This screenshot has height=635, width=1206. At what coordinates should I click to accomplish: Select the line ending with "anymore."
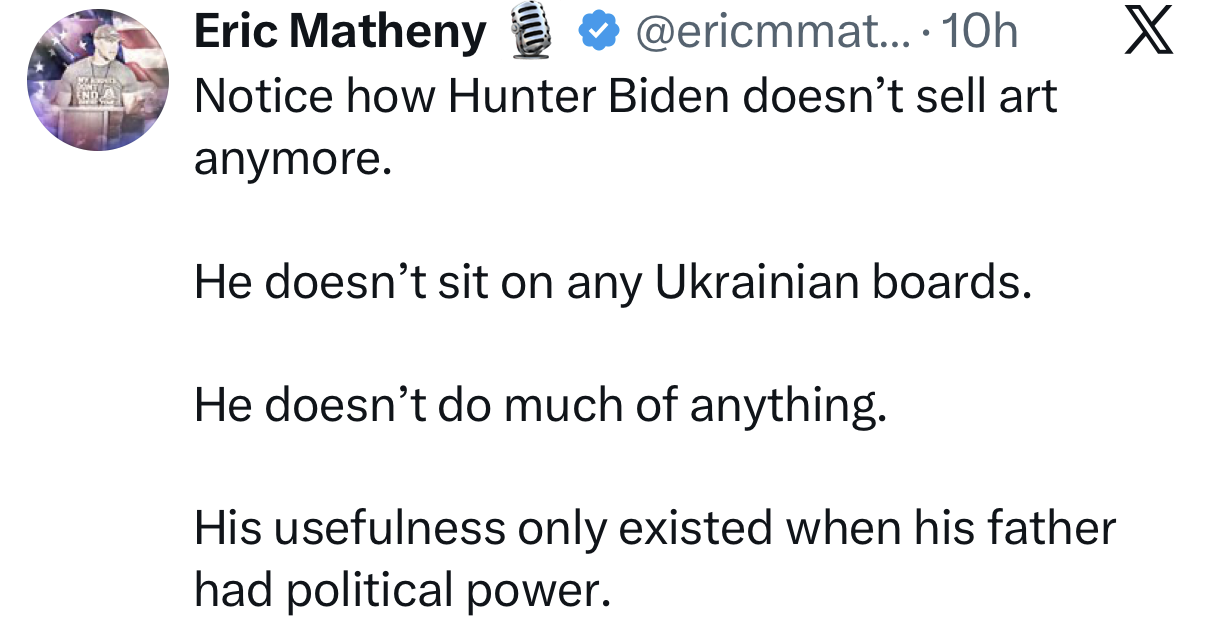tap(290, 160)
